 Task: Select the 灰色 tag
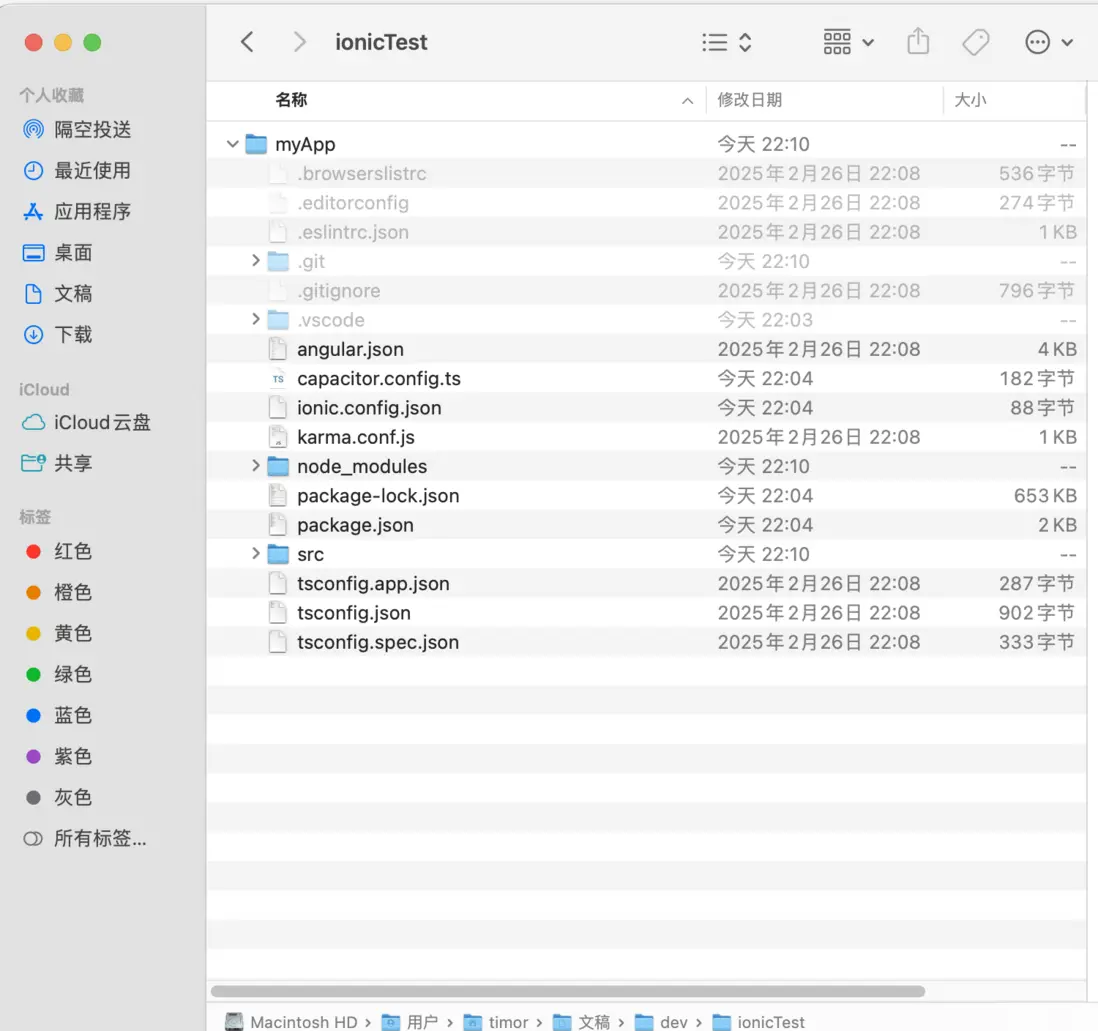60,797
